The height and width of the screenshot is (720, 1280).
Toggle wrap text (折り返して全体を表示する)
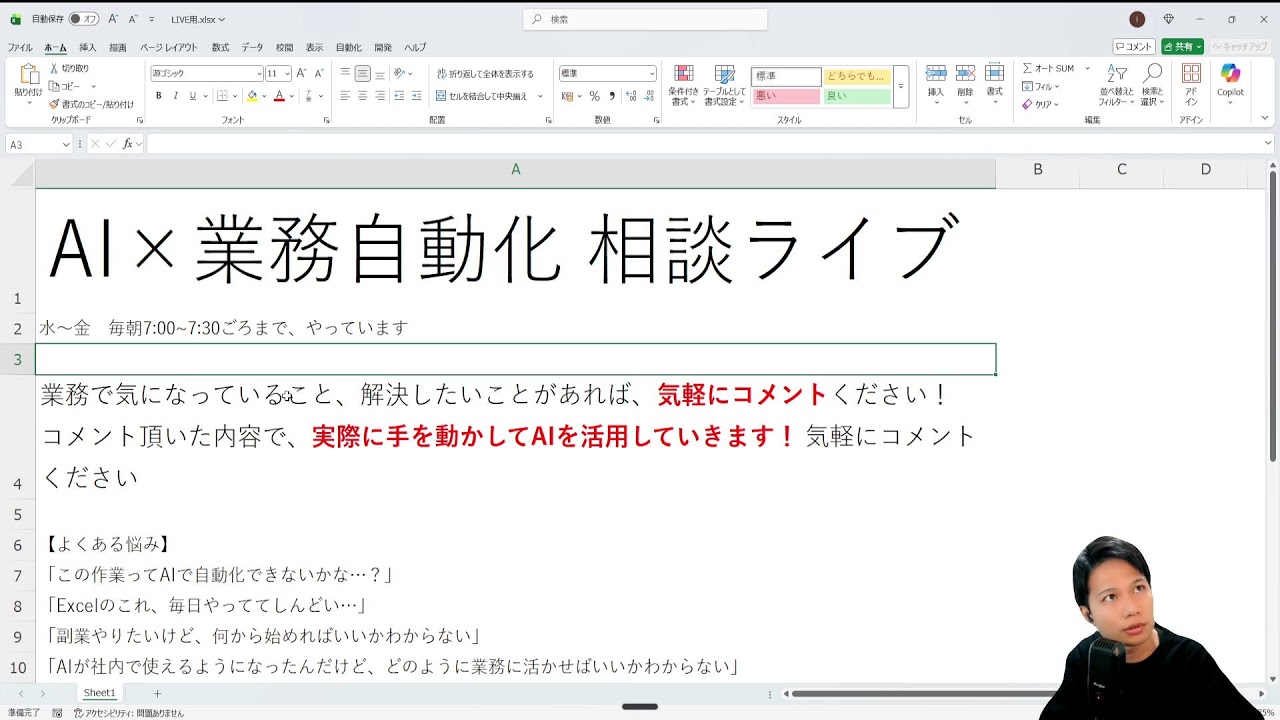pos(486,74)
